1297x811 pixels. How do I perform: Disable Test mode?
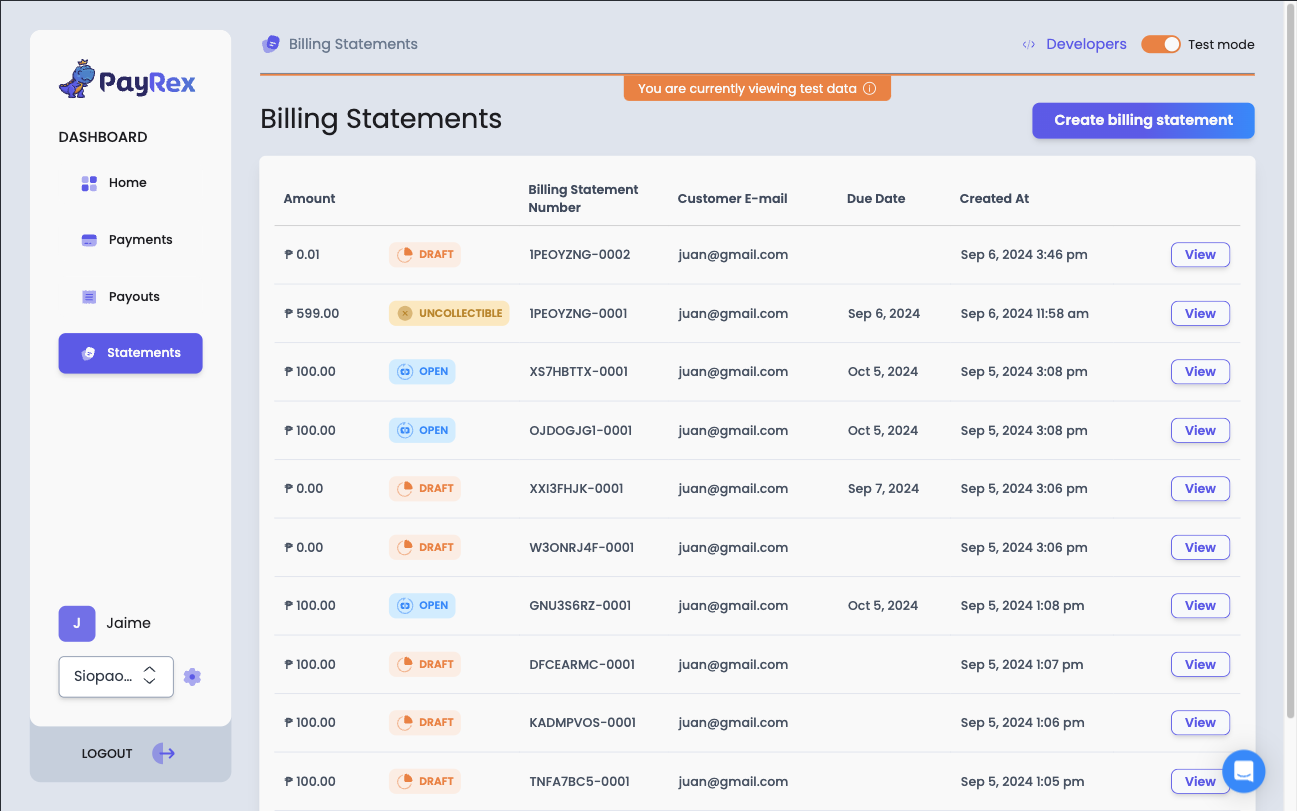tap(1160, 44)
